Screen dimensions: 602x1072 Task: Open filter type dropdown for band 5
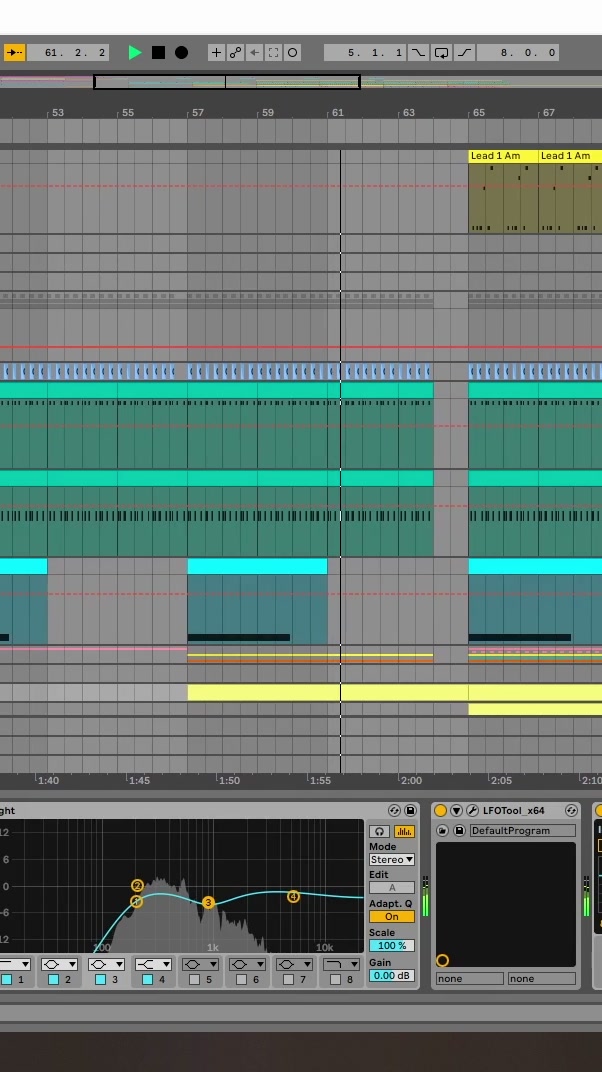pyautogui.click(x=201, y=964)
